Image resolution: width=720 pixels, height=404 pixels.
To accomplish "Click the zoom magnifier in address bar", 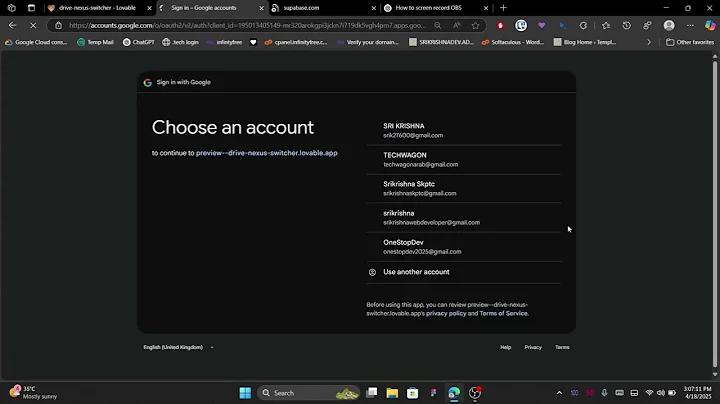I will pyautogui.click(x=438, y=26).
